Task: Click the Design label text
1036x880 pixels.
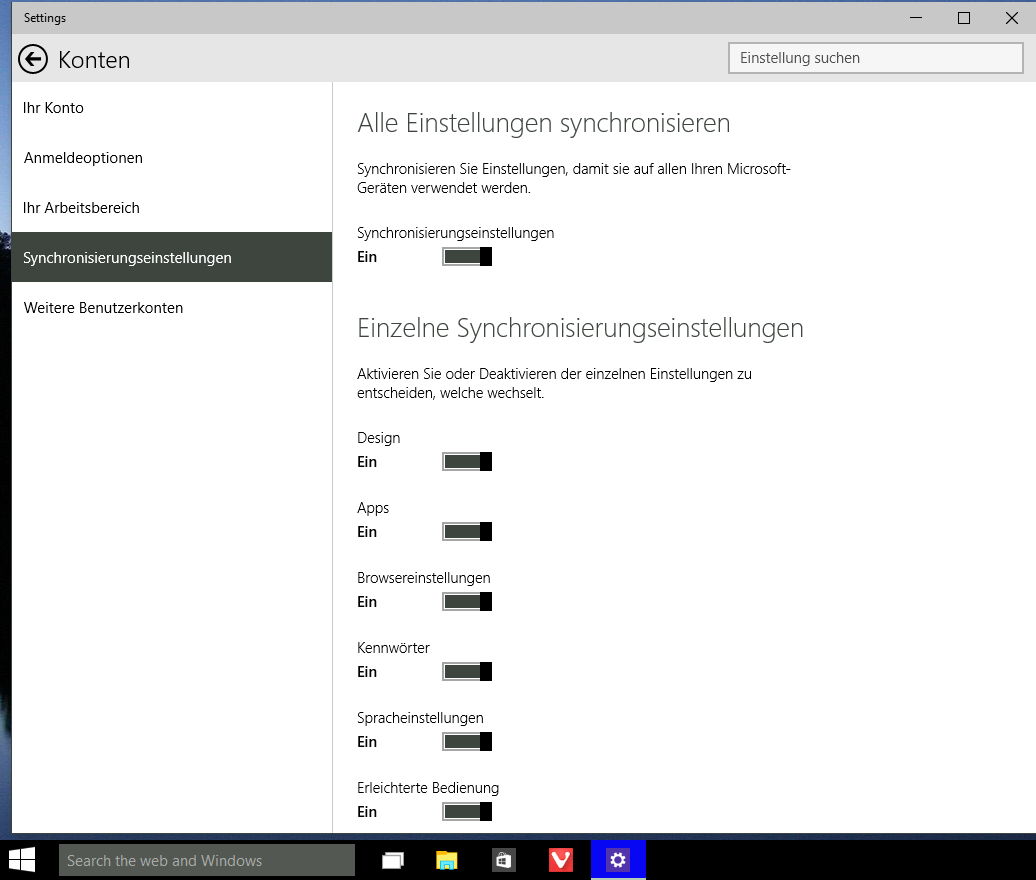Action: 379,438
